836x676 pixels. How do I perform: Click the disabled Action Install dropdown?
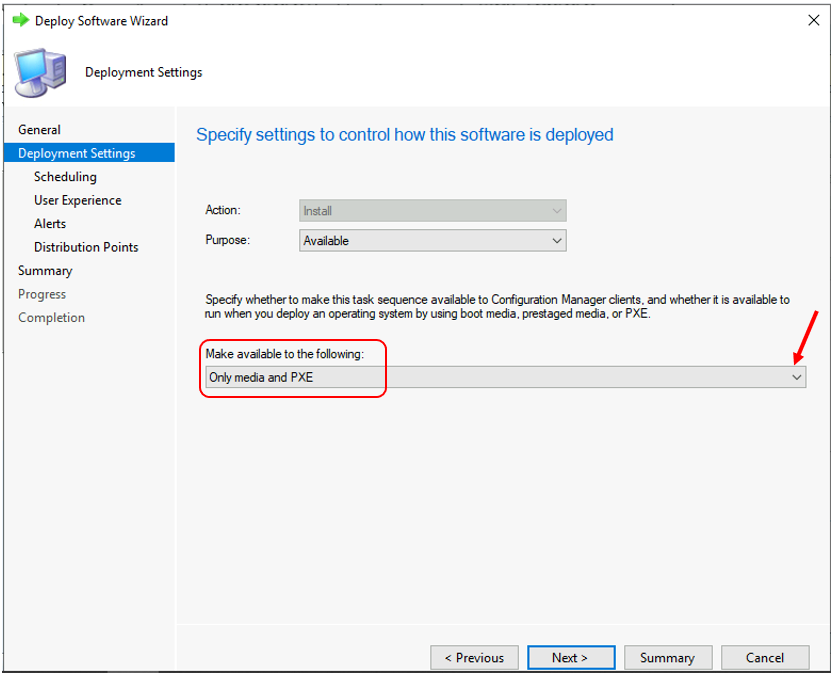point(432,211)
